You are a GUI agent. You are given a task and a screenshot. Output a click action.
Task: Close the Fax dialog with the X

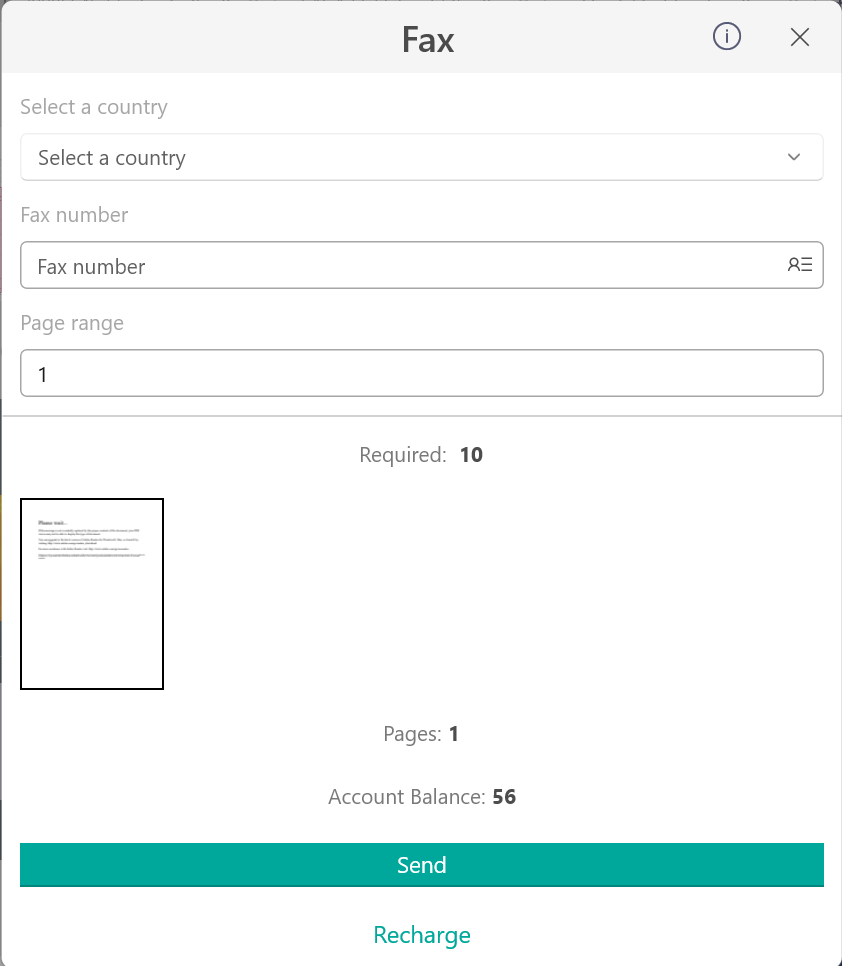[x=799, y=38]
